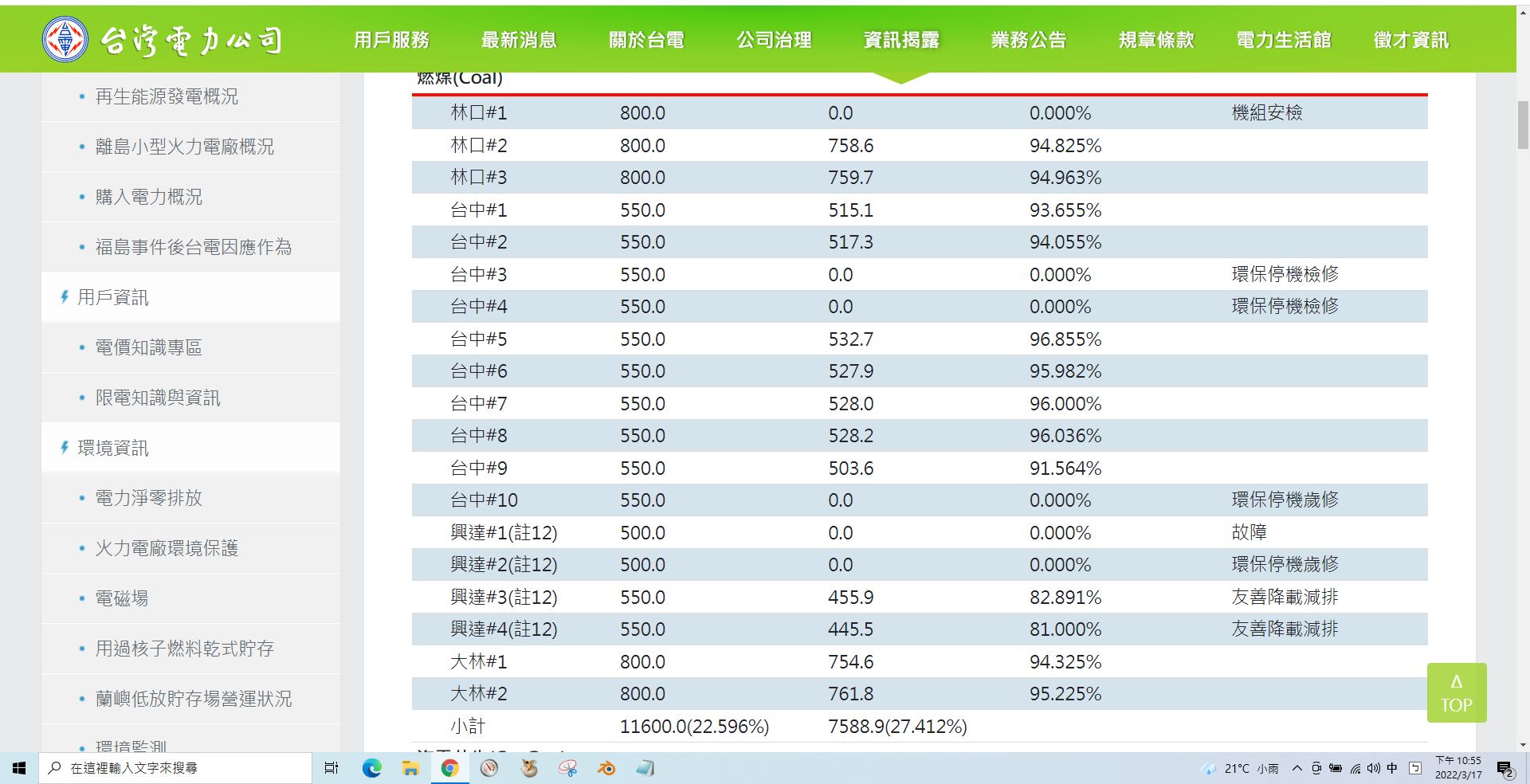Click the 95.225% value for 大林#2
The image size is (1530, 784).
click(x=1065, y=694)
